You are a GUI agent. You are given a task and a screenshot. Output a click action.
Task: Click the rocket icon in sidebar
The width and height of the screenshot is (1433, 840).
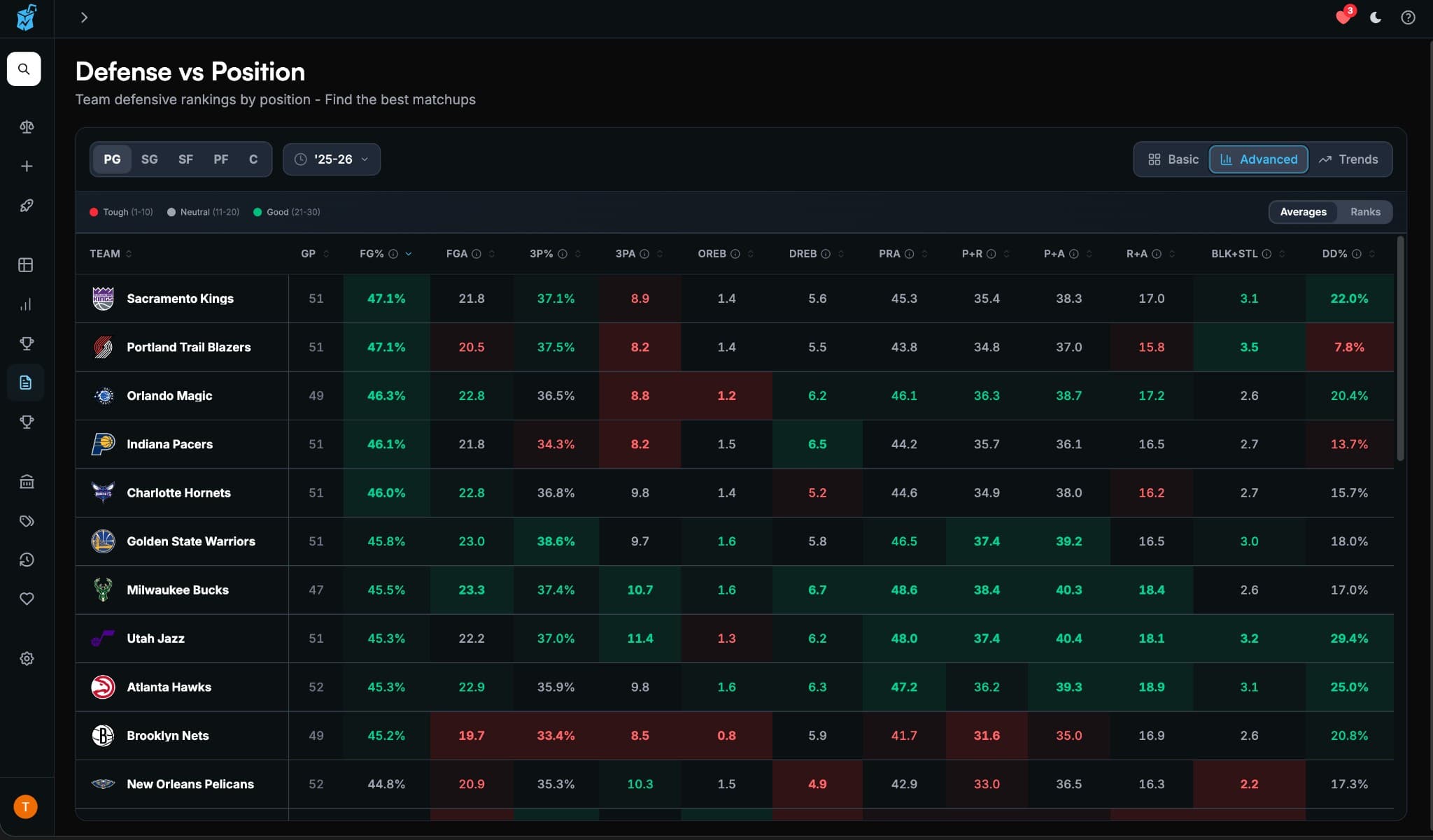click(27, 206)
